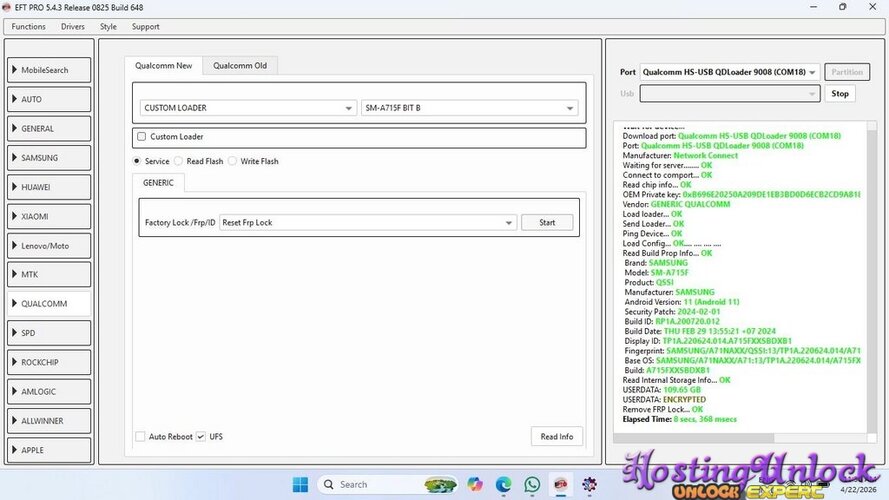Viewport: 889px width, 500px height.
Task: Click the Start button
Action: [x=547, y=223]
